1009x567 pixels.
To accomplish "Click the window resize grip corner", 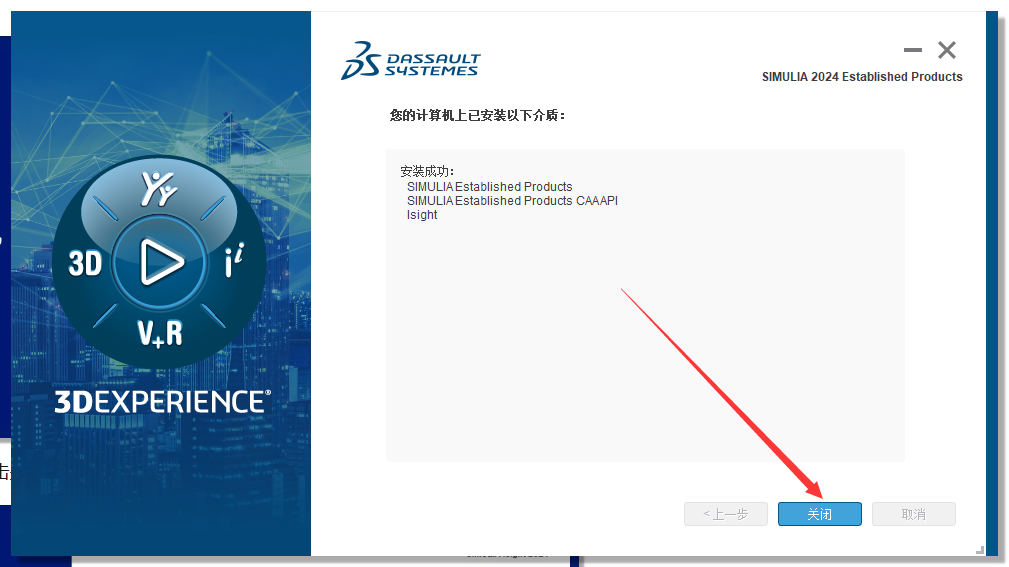I will coord(979,550).
